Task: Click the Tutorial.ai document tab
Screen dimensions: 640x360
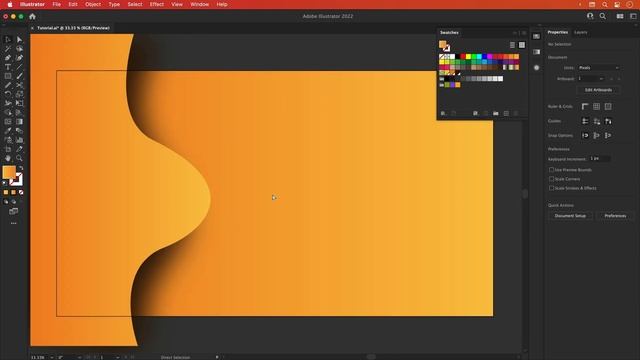Action: (73, 28)
